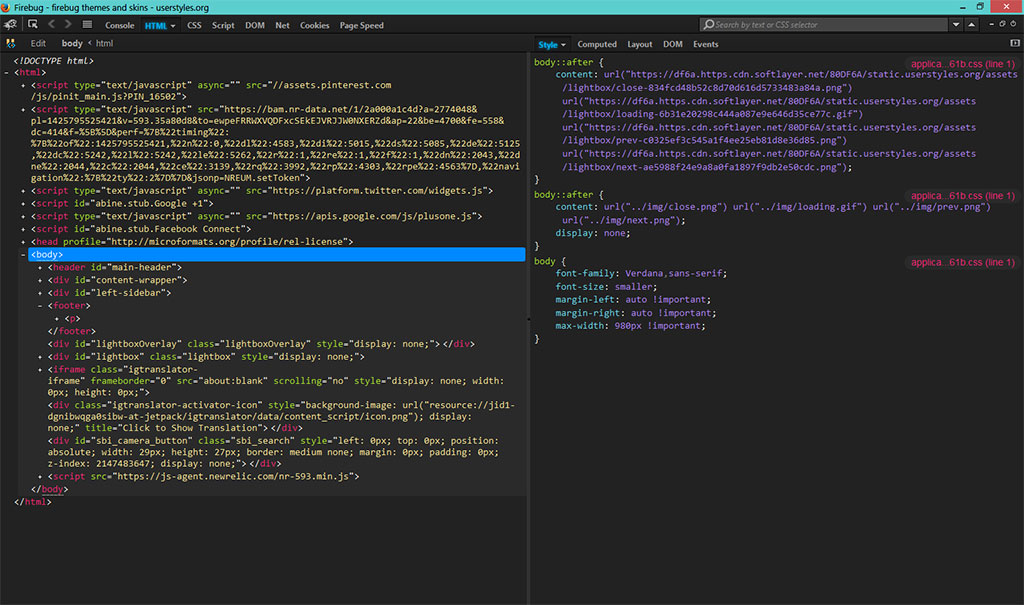This screenshot has height=605, width=1024.
Task: Click the back navigation arrow
Action: pyautogui.click(x=52, y=25)
